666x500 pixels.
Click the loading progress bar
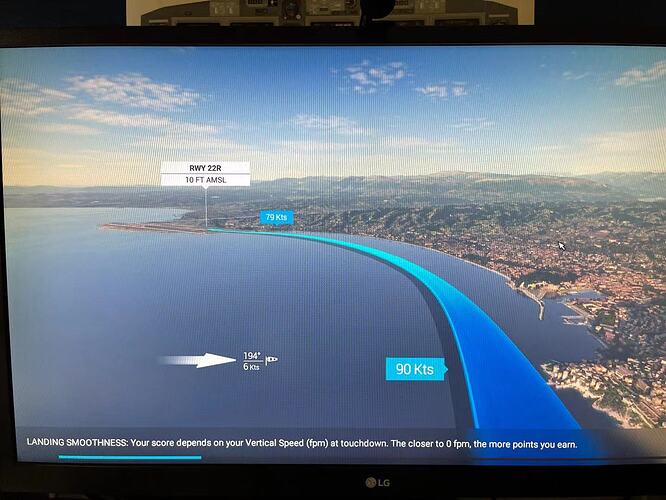tap(130, 457)
